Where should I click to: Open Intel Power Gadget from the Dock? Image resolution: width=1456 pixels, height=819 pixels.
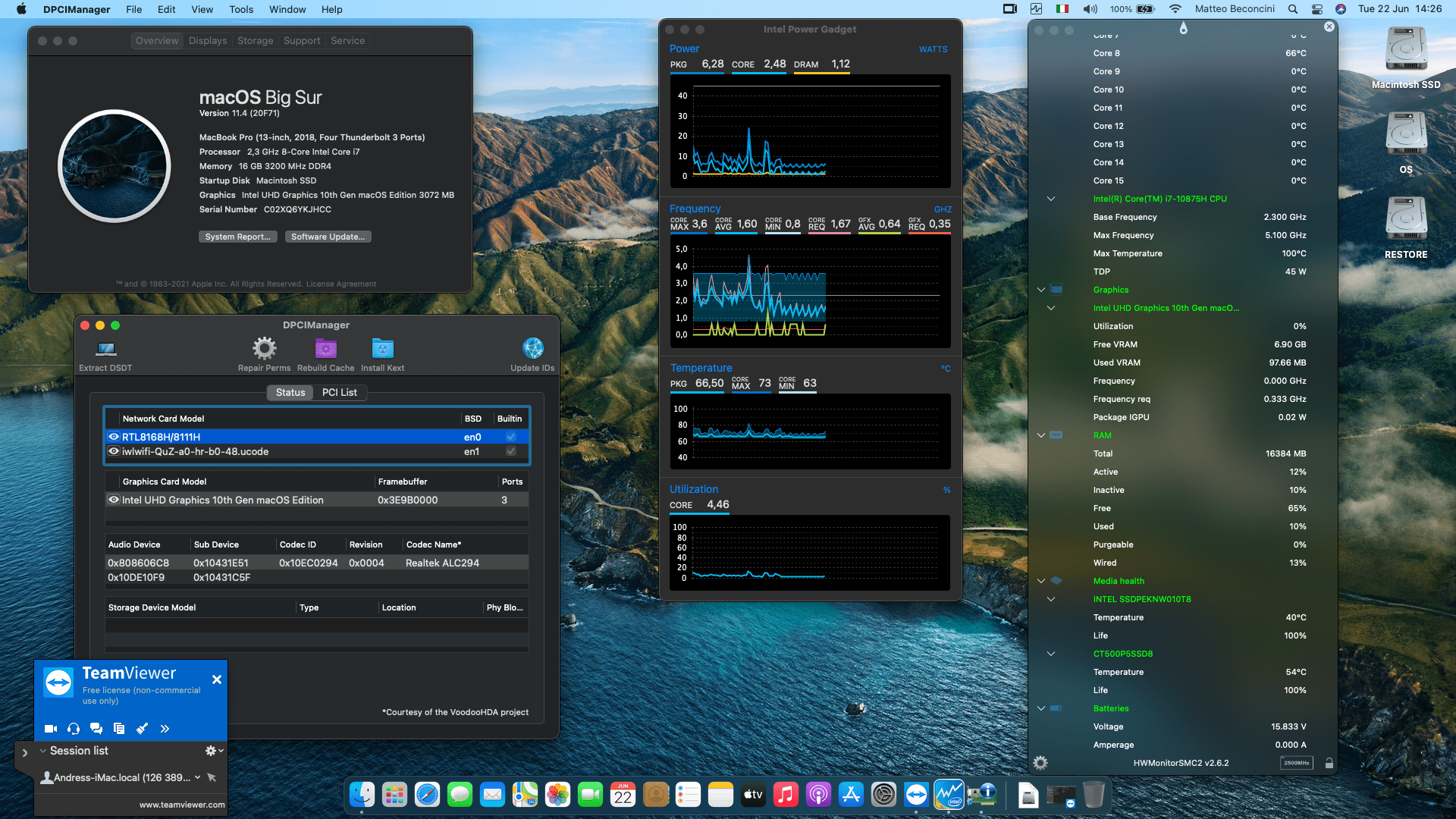949,795
